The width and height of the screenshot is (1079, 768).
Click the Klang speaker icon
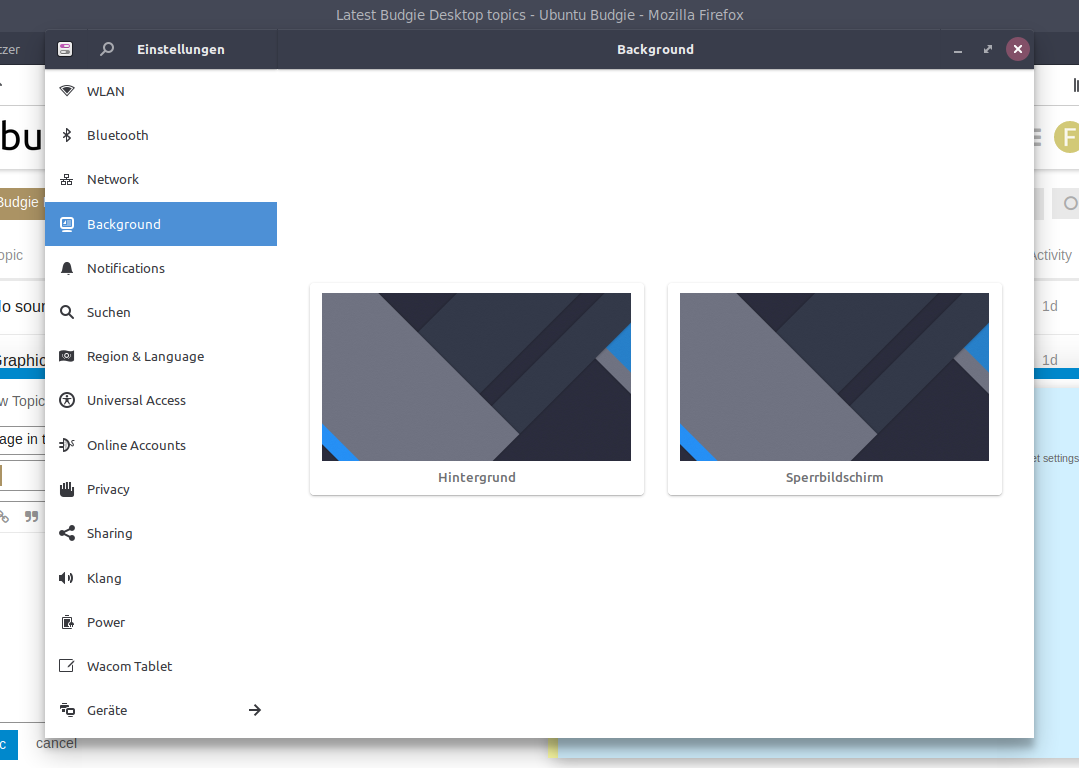pyautogui.click(x=67, y=578)
